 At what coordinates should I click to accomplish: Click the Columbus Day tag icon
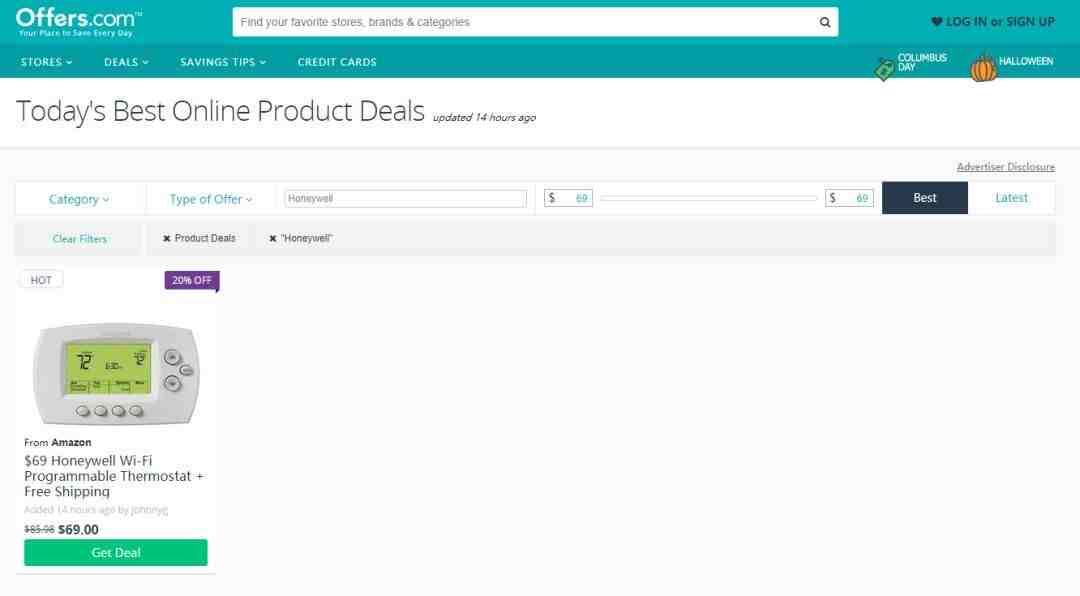[884, 68]
